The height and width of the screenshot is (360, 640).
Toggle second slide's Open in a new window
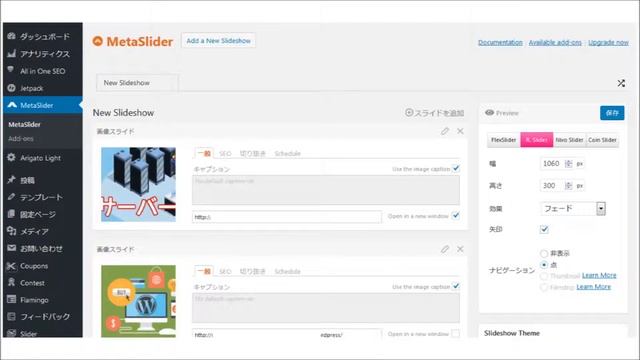click(x=456, y=333)
